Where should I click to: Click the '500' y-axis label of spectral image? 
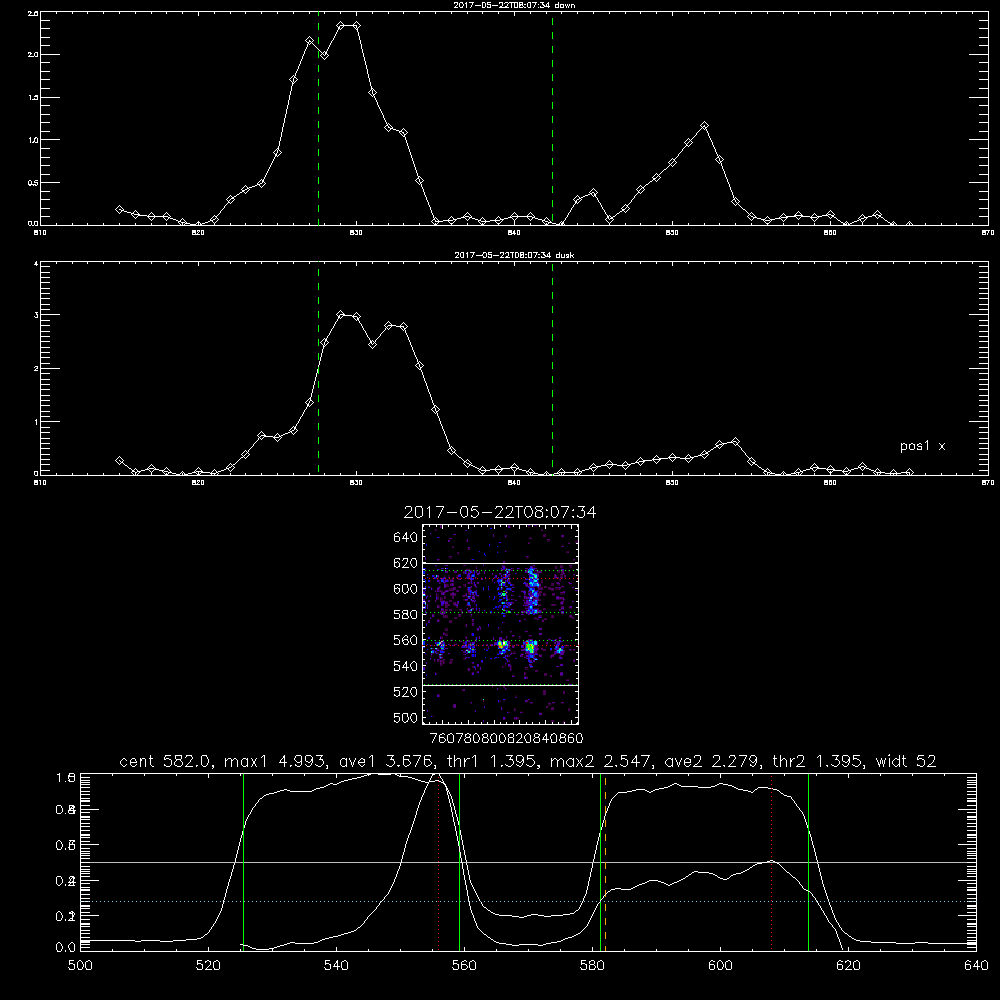406,717
